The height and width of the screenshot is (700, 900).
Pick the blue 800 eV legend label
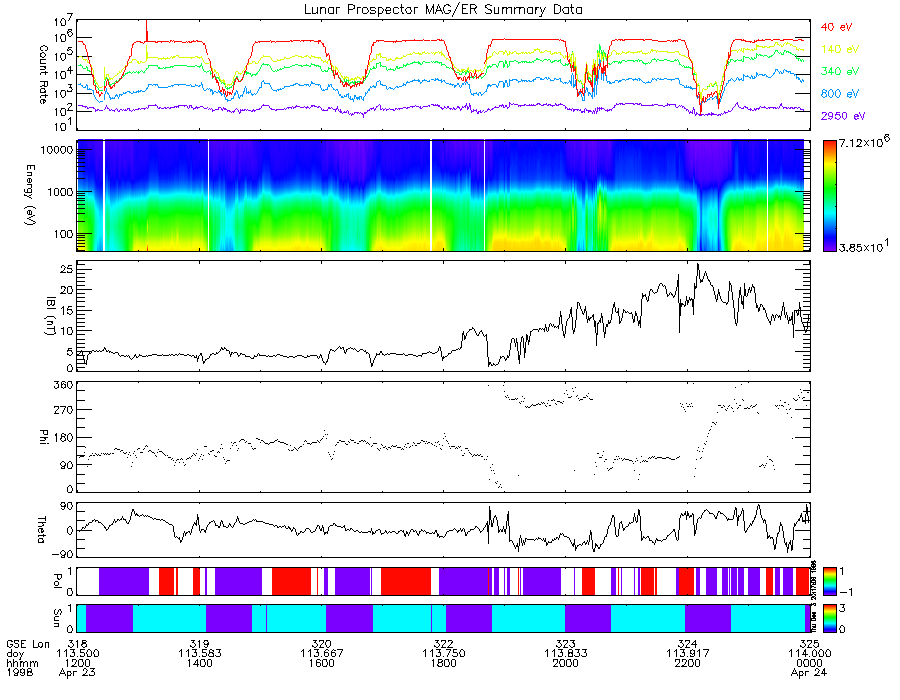pos(838,93)
